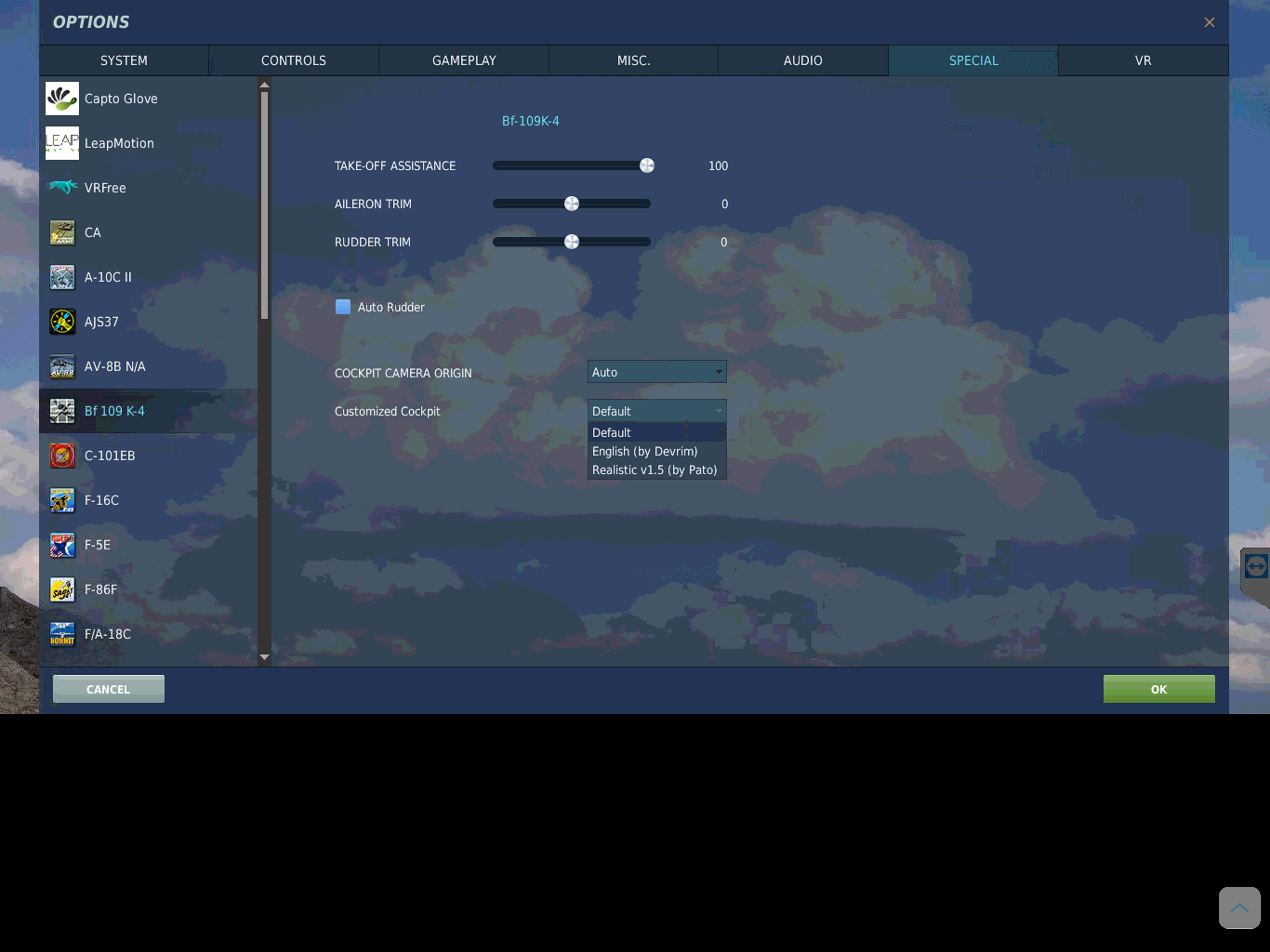Select the A-10C II list label
The height and width of the screenshot is (952, 1270).
[x=108, y=278]
